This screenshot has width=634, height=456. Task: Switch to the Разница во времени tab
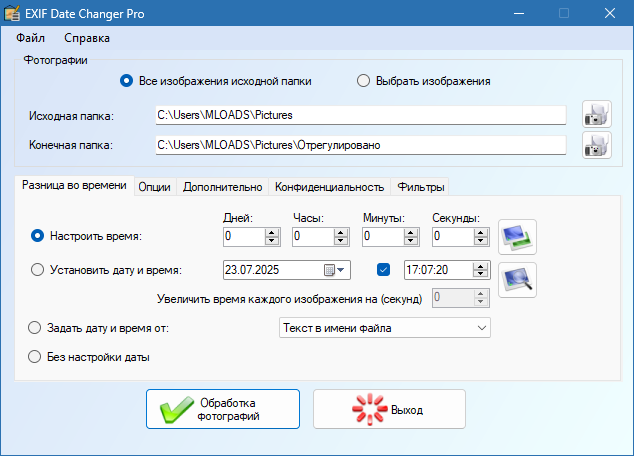[74, 186]
